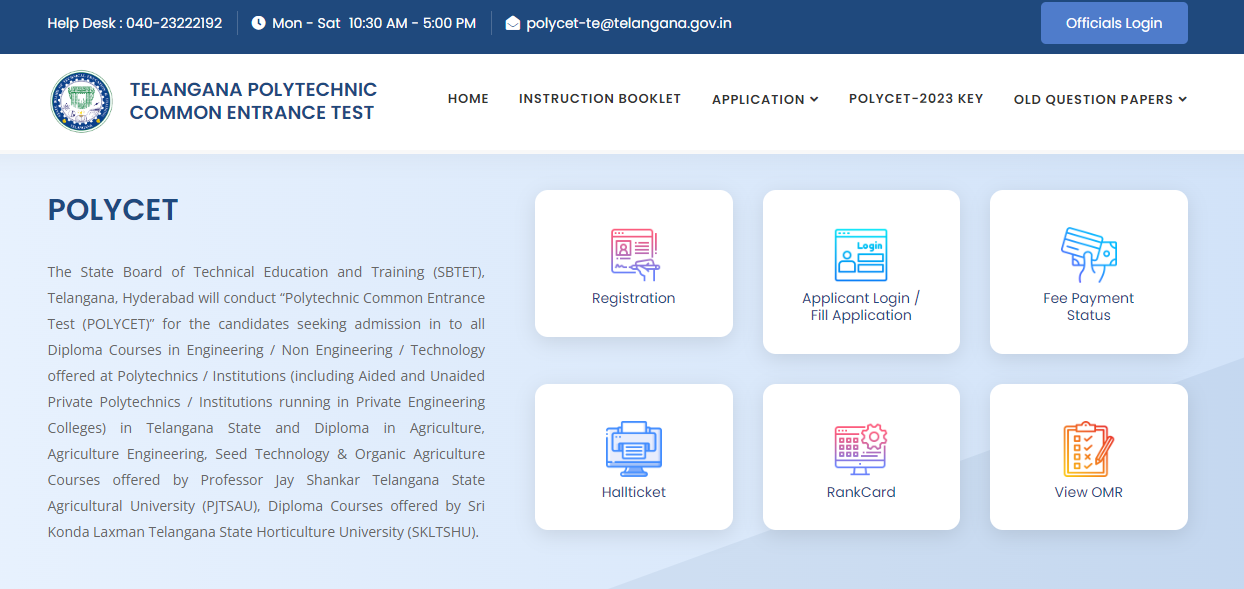Click the Fee Payment card icon

point(1088,255)
